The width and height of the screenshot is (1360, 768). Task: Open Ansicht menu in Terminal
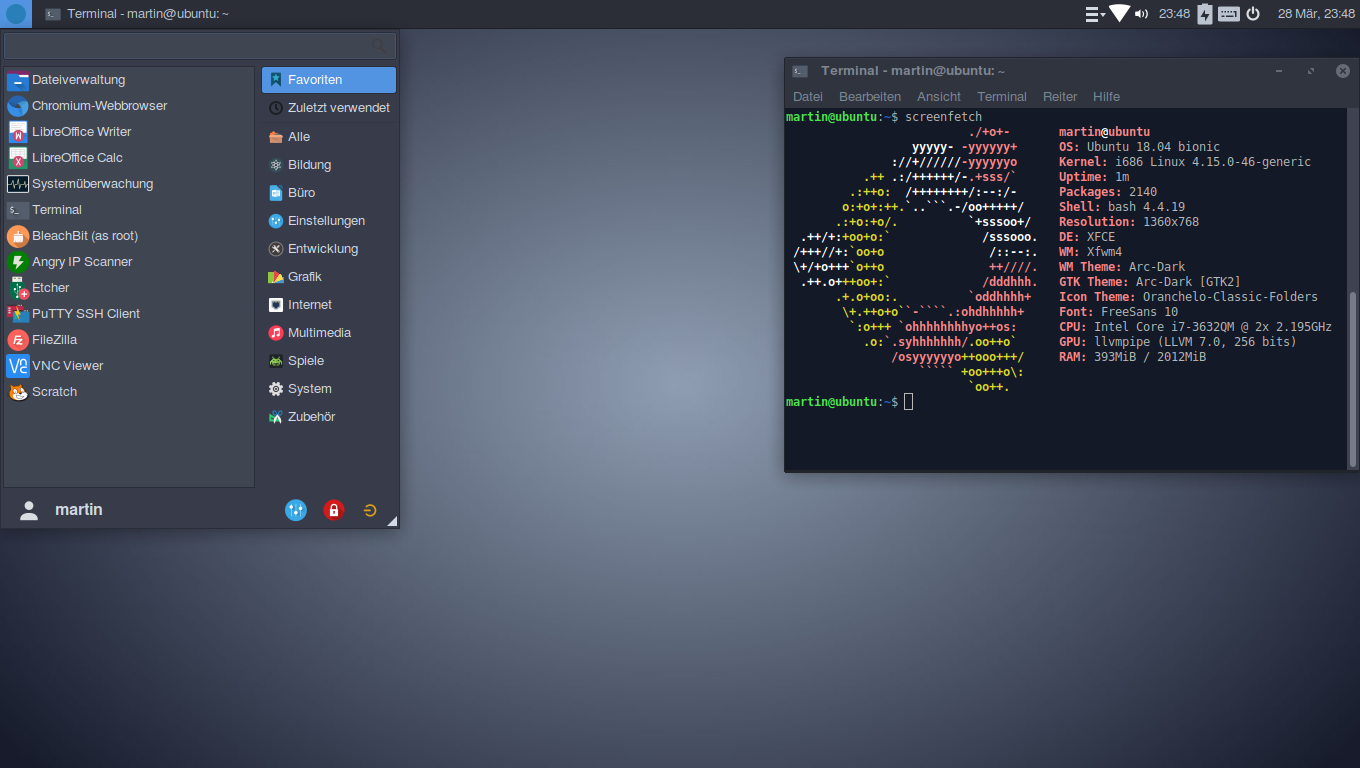point(939,97)
